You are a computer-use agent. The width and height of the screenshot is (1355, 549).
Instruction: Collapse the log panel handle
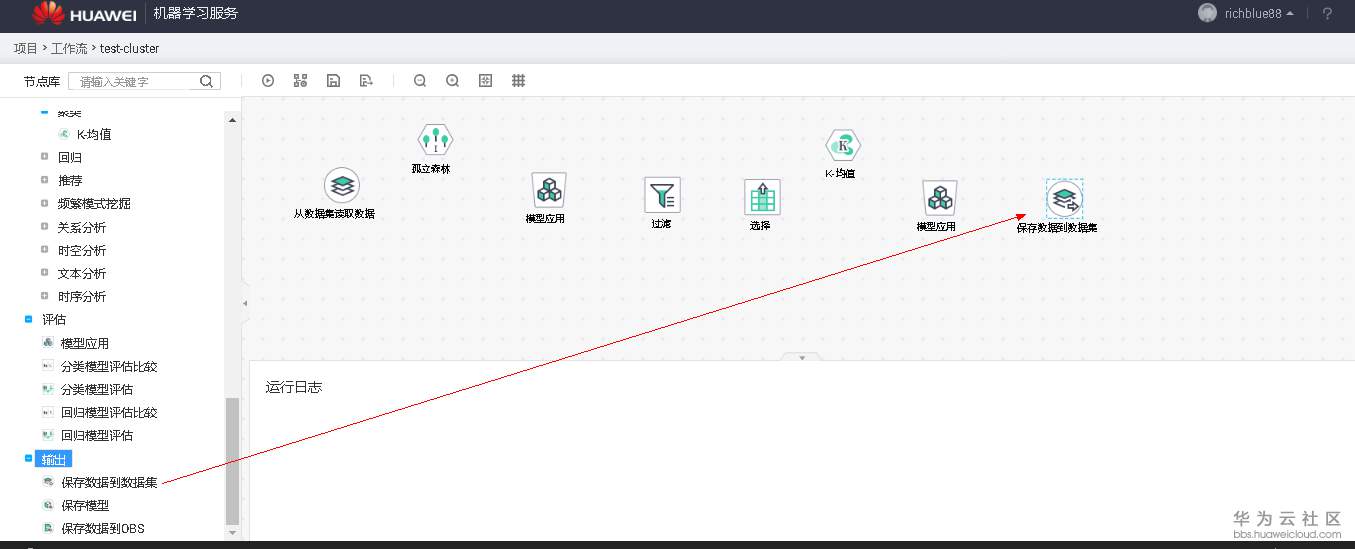pos(801,357)
